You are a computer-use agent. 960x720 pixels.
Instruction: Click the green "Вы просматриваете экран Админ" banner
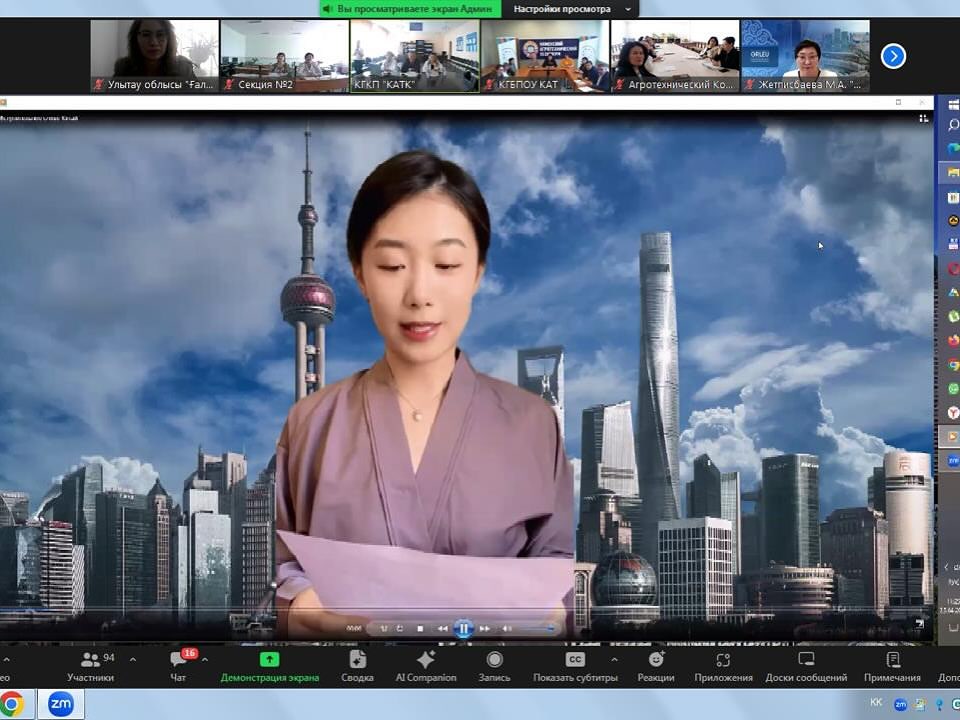coord(410,9)
